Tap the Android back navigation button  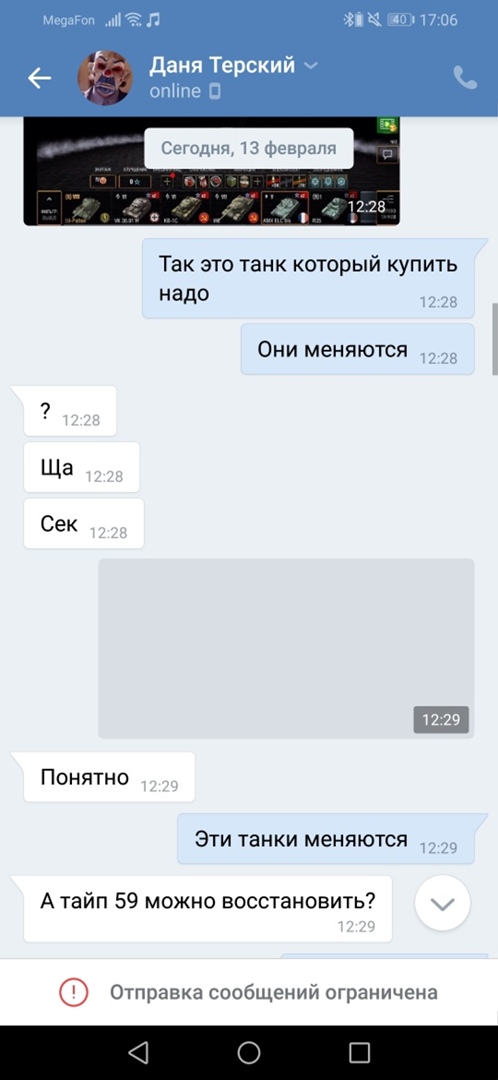[138, 1052]
